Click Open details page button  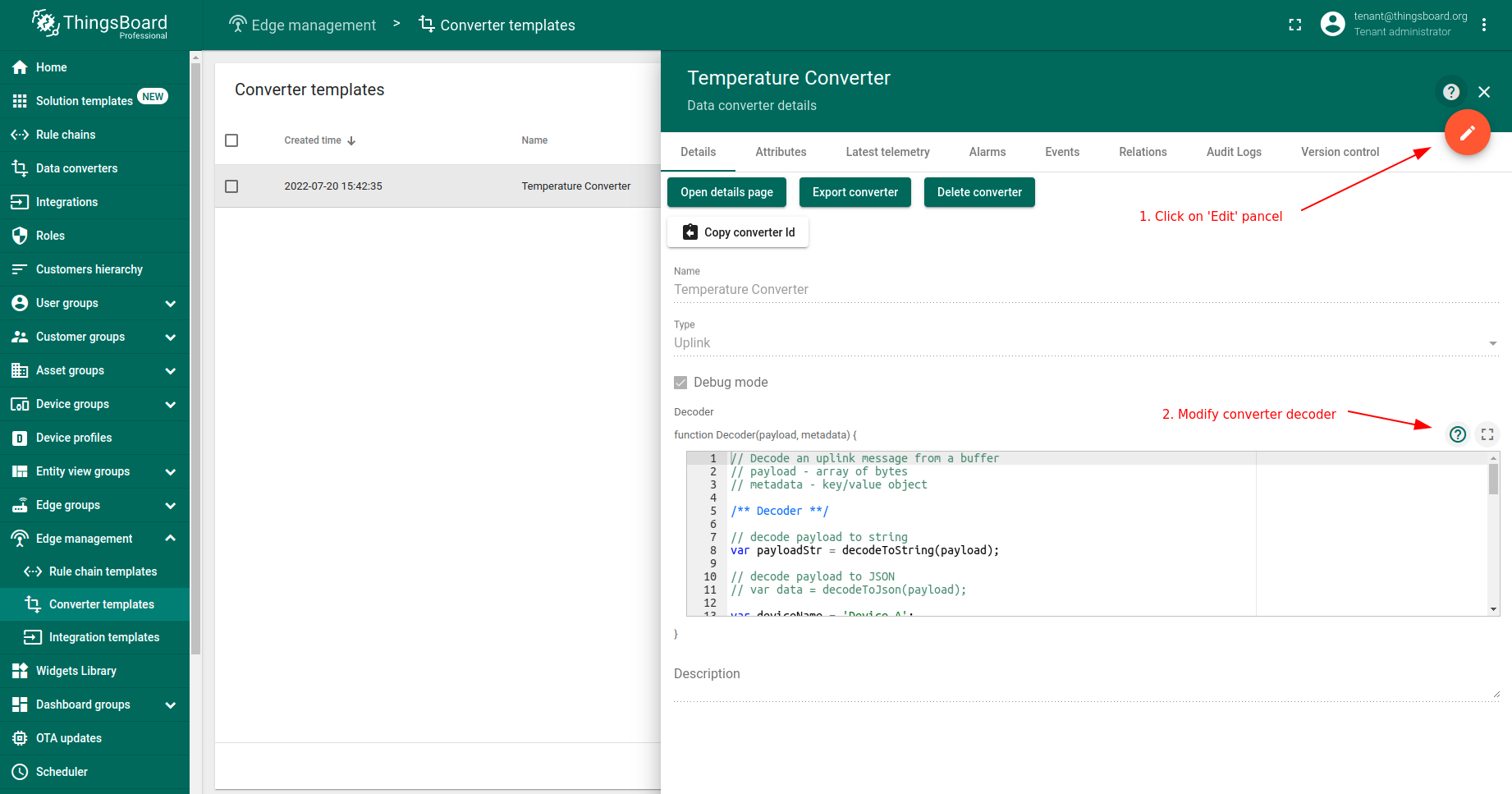coord(726,192)
